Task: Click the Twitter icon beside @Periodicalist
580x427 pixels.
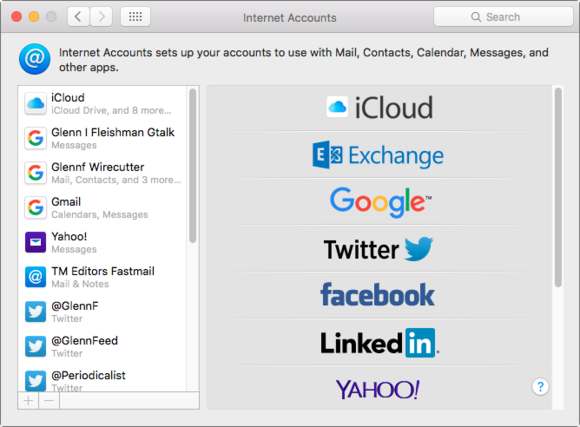Action: click(36, 381)
